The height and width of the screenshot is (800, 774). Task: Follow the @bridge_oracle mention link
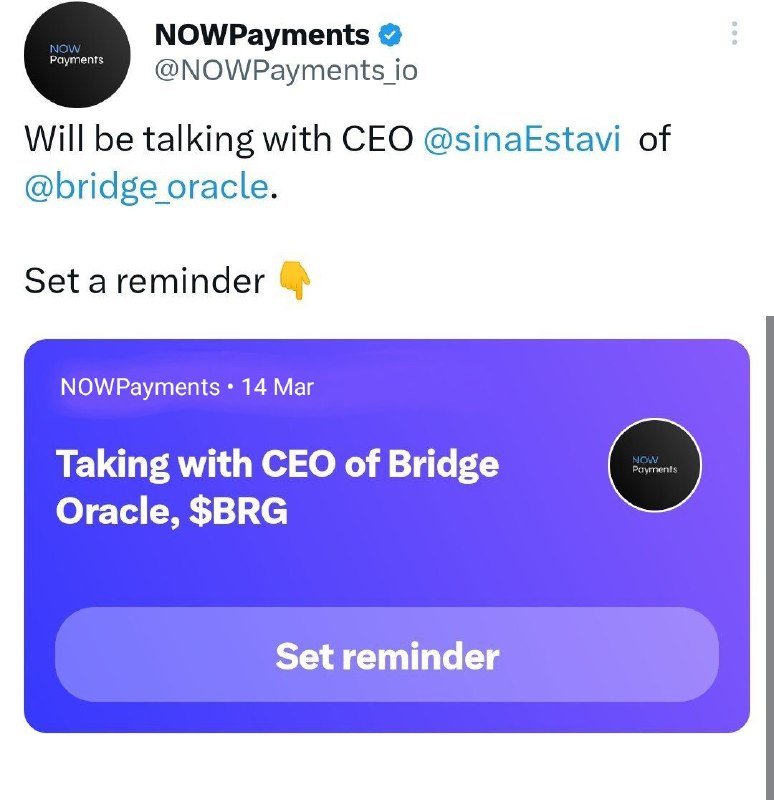click(146, 187)
